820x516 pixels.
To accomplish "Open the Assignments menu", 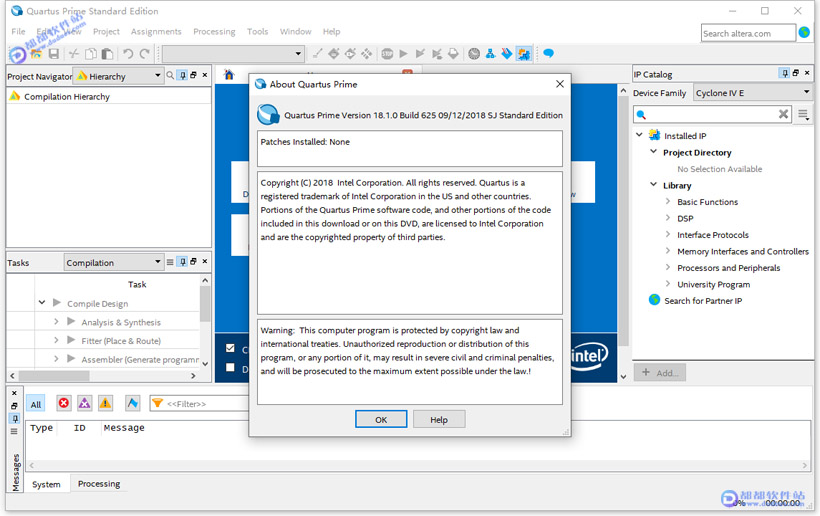I will (x=156, y=31).
